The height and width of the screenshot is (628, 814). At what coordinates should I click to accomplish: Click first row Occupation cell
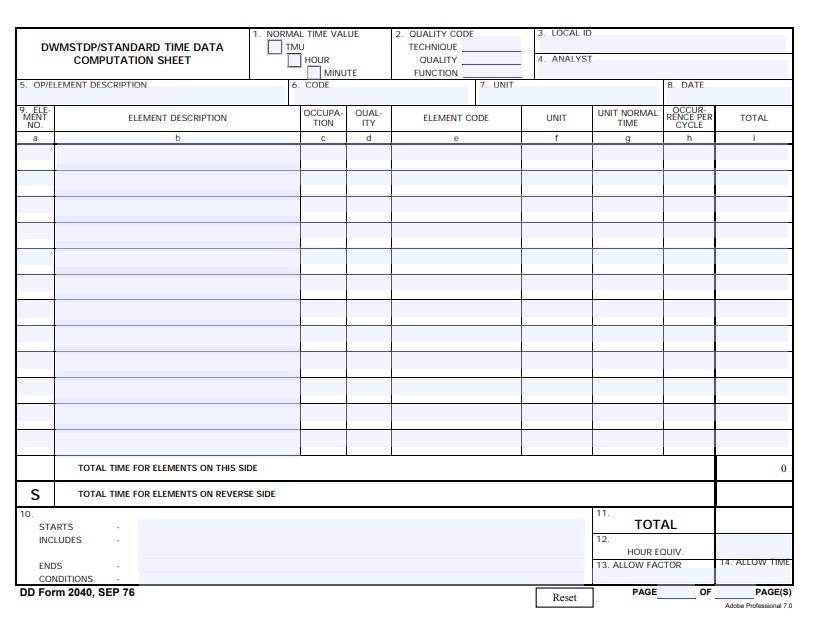(x=323, y=153)
